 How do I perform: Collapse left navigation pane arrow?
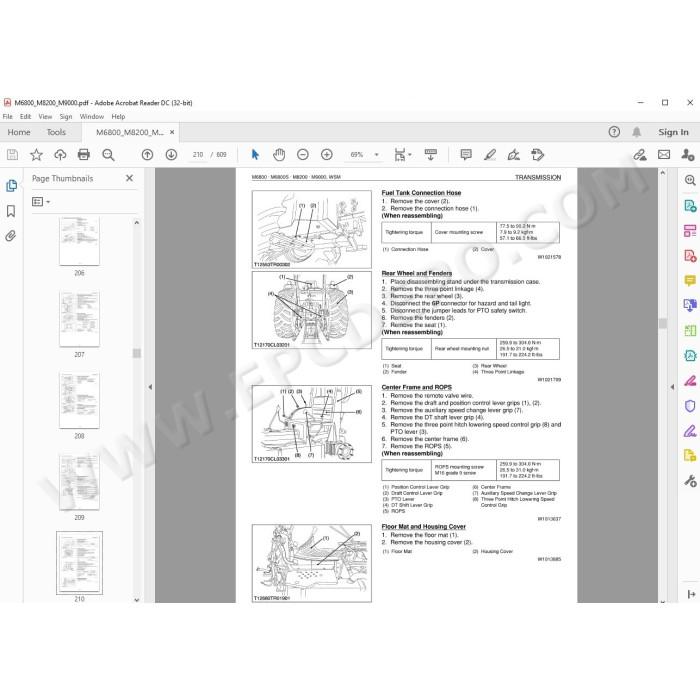150,387
